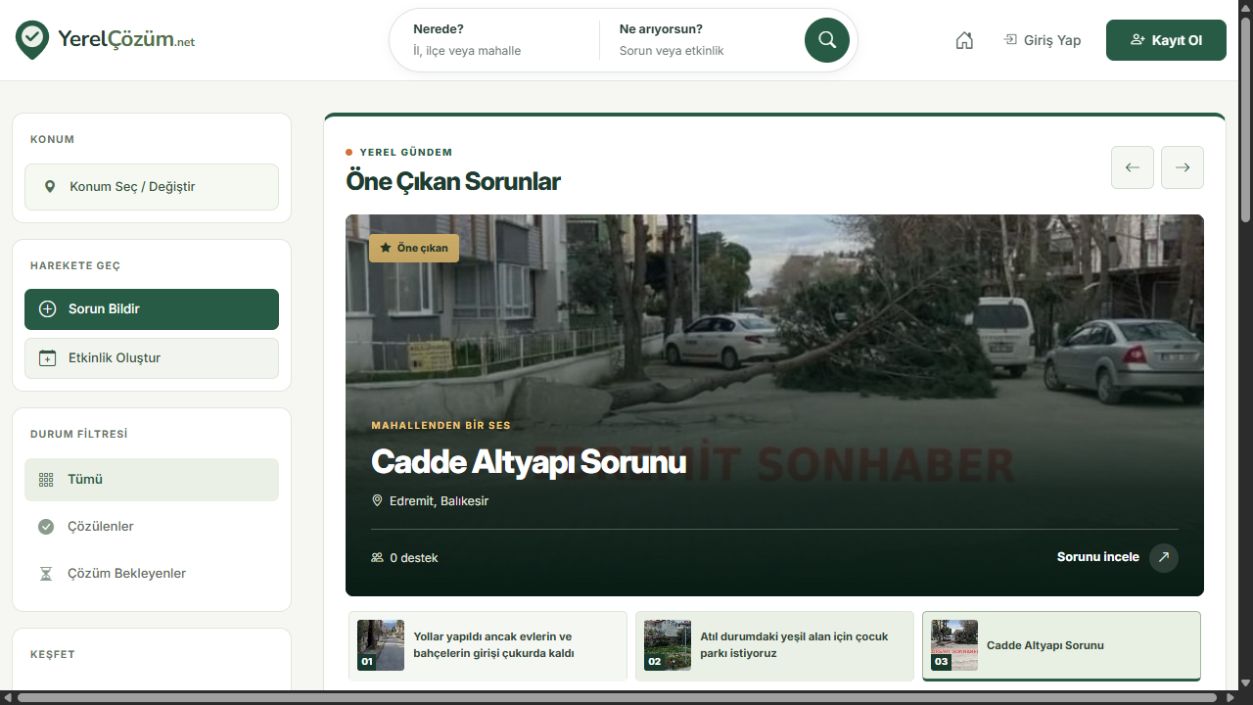Viewport: 1253px width, 705px height.
Task: Select slide 03 Cadde Altyapı Sorunu
Action: [1061, 646]
